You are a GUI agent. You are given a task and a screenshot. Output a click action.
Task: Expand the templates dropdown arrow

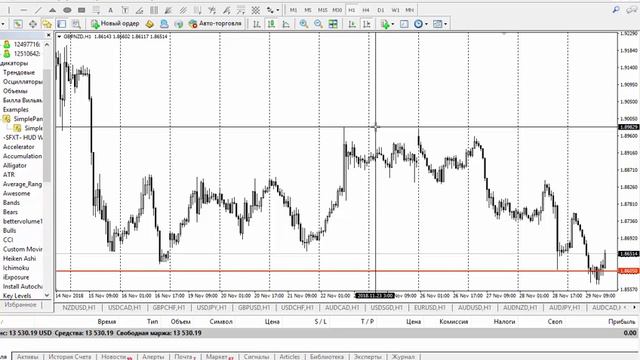click(445, 24)
